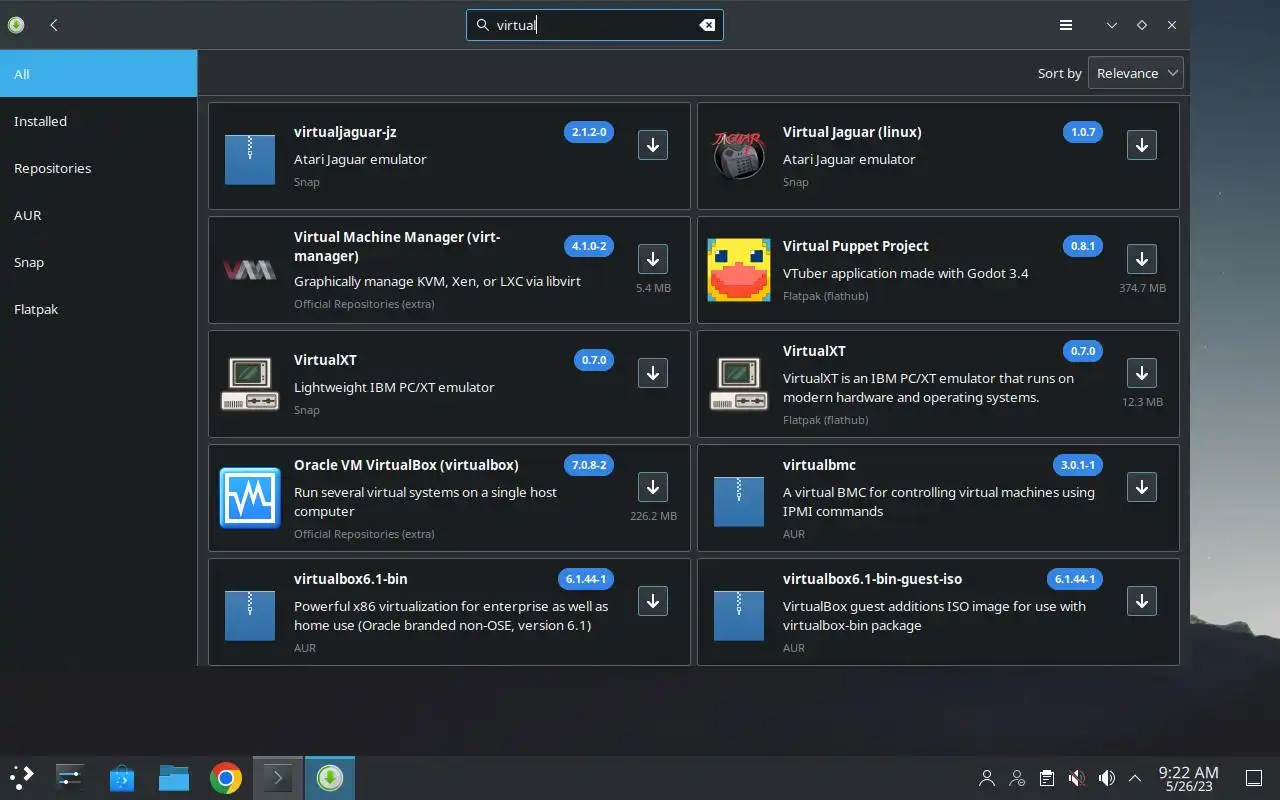The image size is (1280, 800).
Task: Click the Virtual Puppet Project duck icon
Action: [x=738, y=270]
